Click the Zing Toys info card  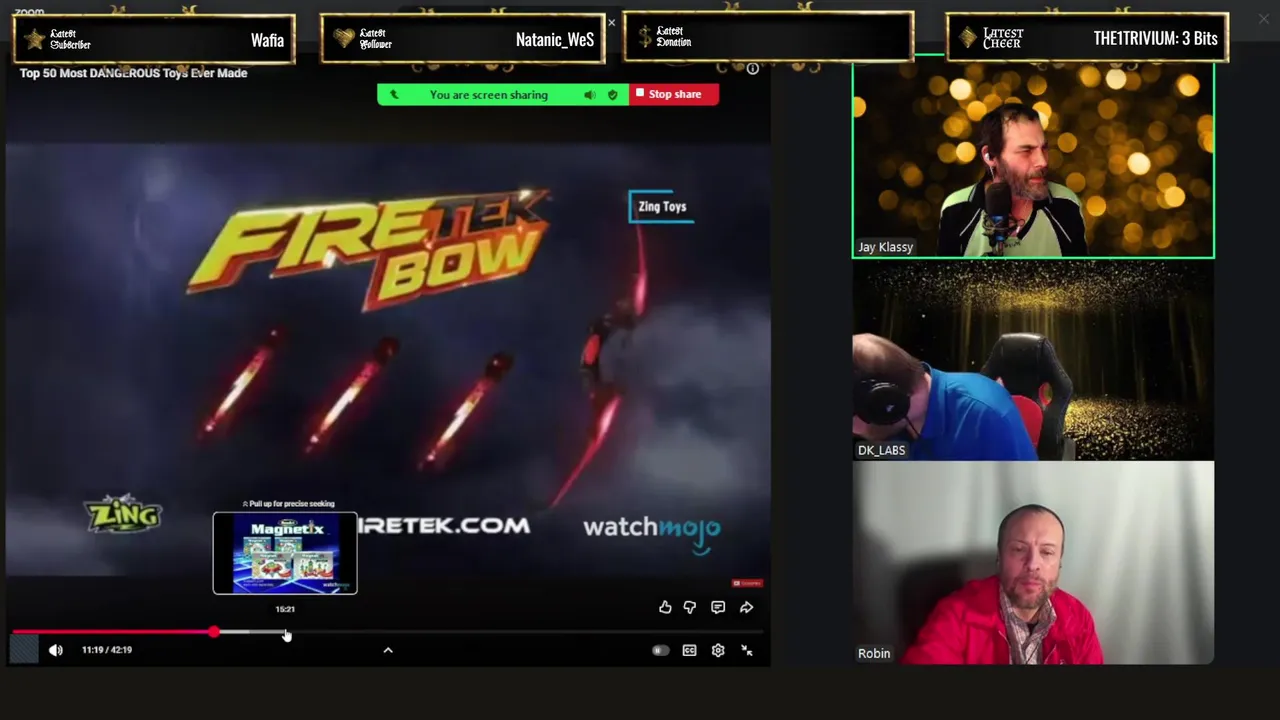(662, 206)
